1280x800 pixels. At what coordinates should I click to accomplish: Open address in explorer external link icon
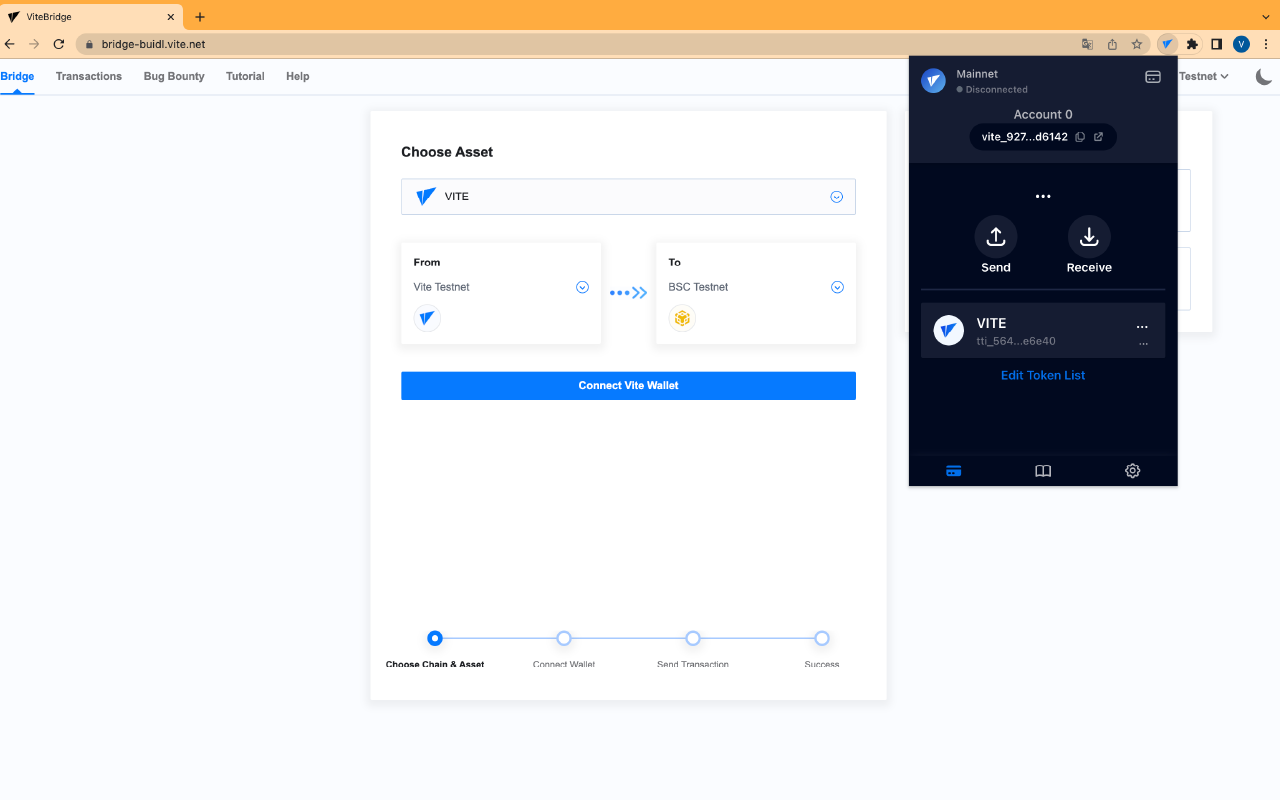coord(1098,137)
